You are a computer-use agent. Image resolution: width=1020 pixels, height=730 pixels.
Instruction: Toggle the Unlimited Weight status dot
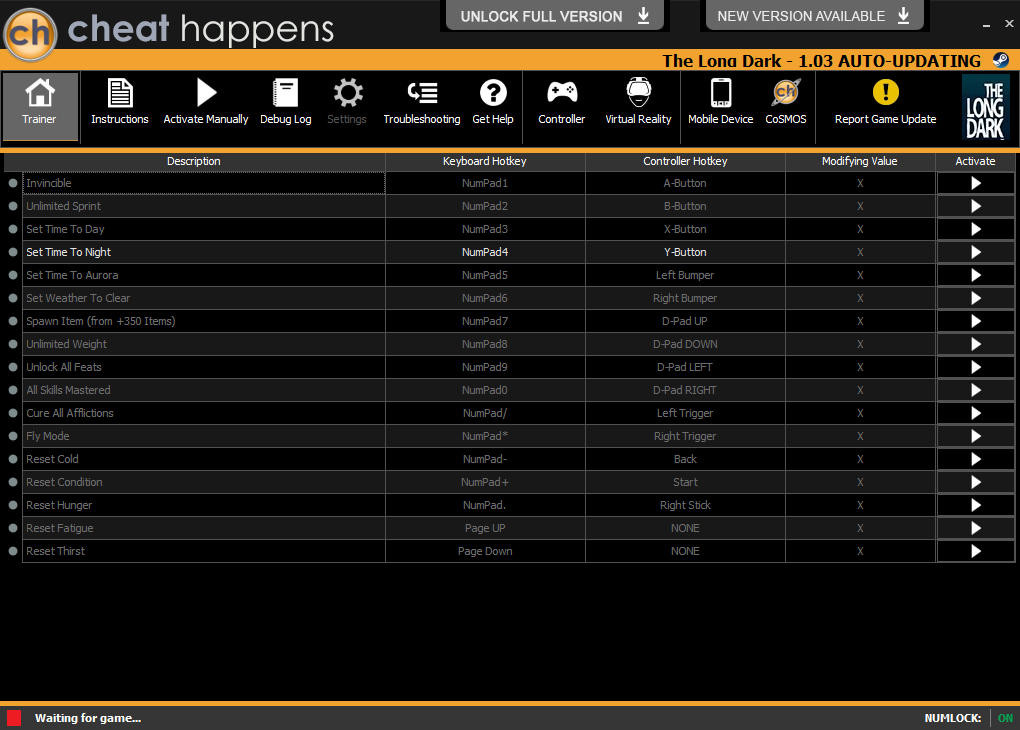point(12,344)
